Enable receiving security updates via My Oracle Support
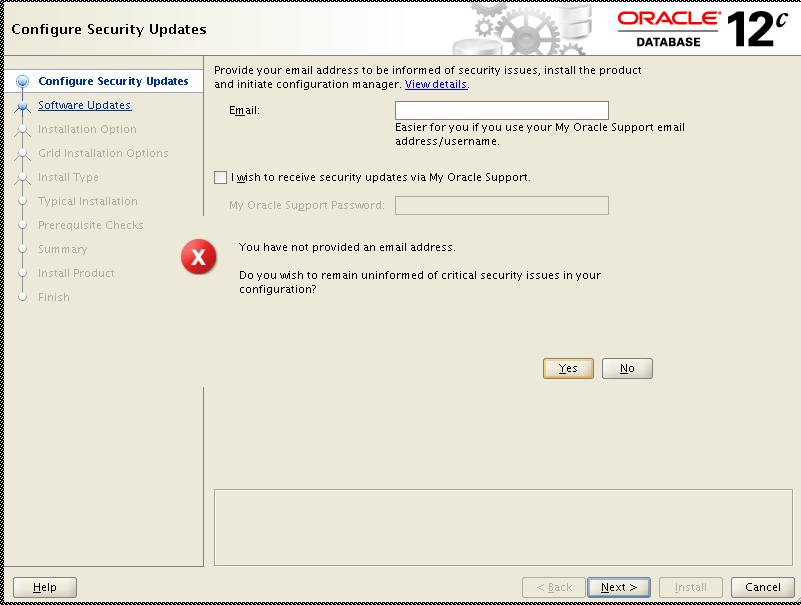801x605 pixels. click(x=220, y=177)
